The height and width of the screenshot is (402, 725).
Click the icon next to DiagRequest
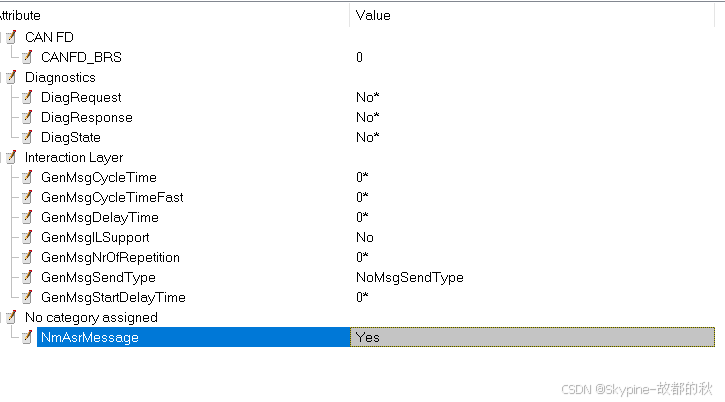(27, 97)
